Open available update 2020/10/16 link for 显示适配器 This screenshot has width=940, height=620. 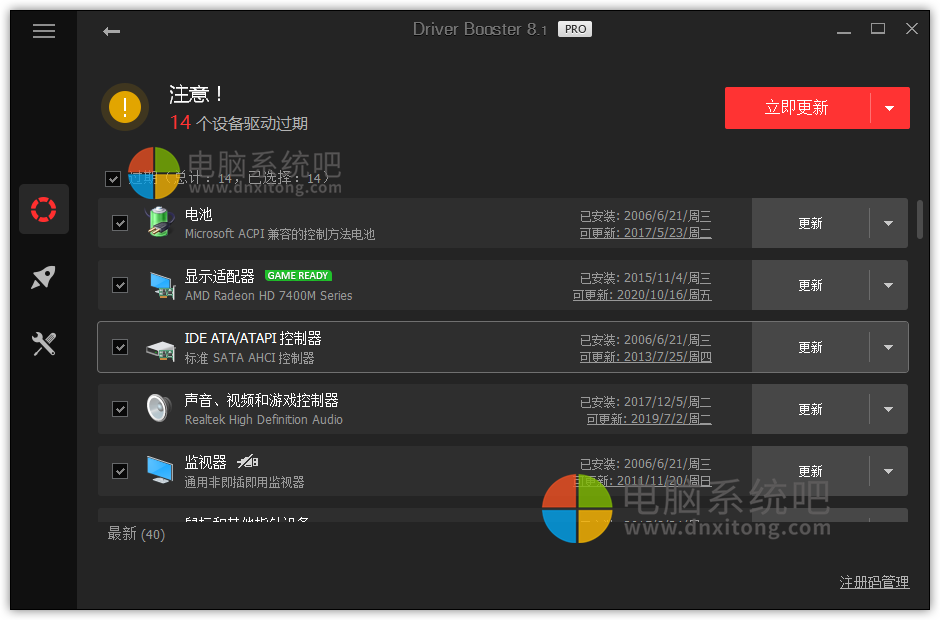[x=642, y=294]
